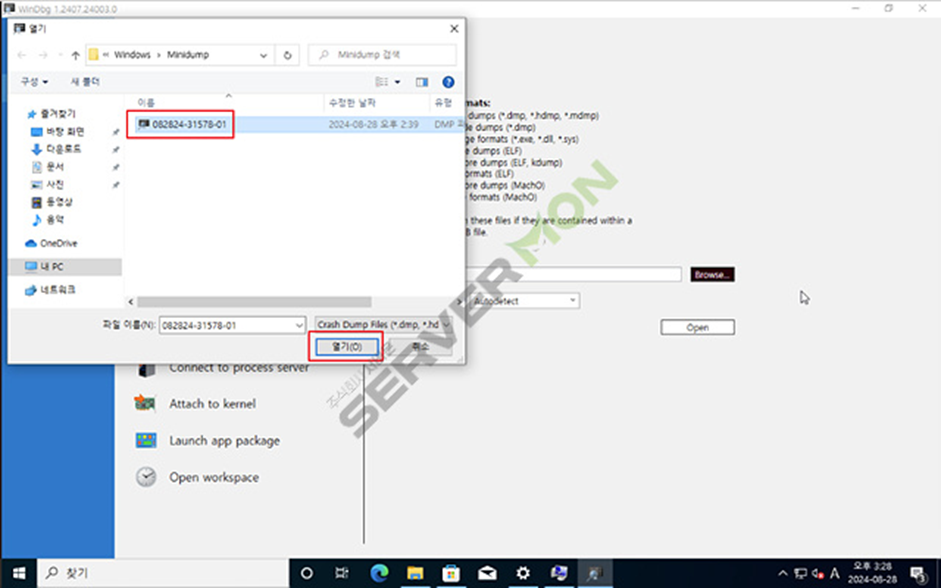Click the forward navigation arrow

coord(43,55)
